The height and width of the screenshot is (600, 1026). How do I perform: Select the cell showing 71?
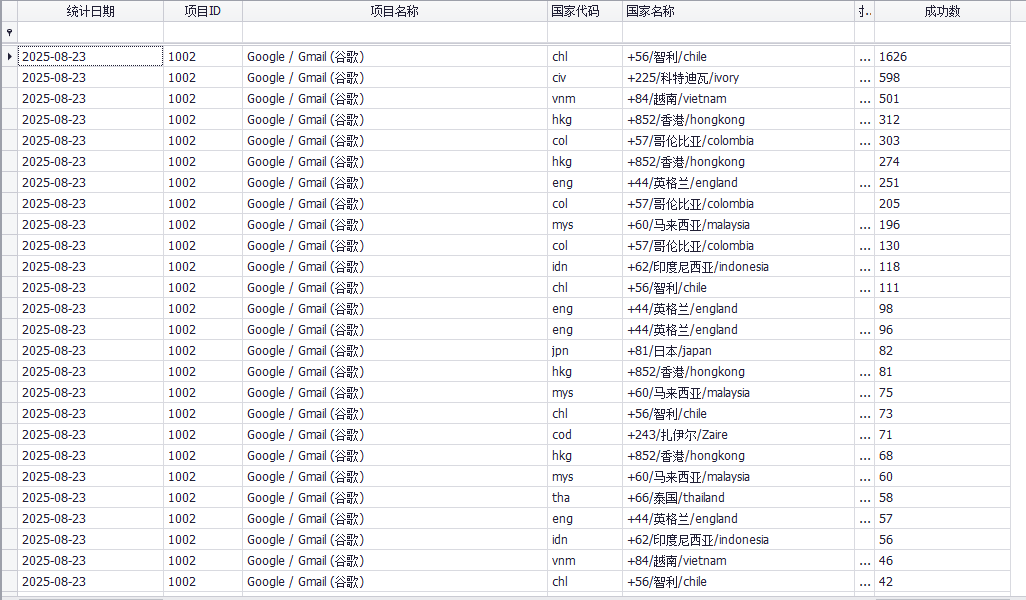click(x=942, y=434)
